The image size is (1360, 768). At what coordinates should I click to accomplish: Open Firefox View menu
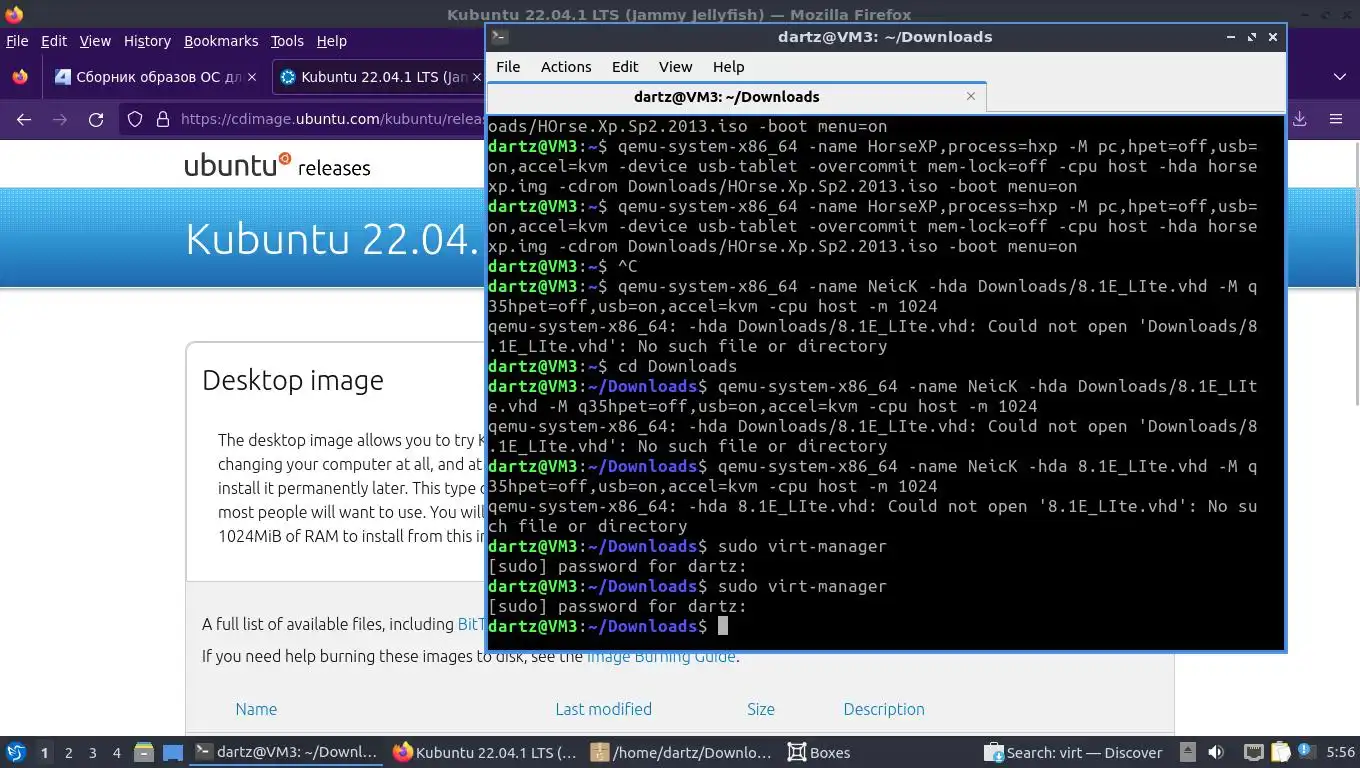pyautogui.click(x=95, y=41)
